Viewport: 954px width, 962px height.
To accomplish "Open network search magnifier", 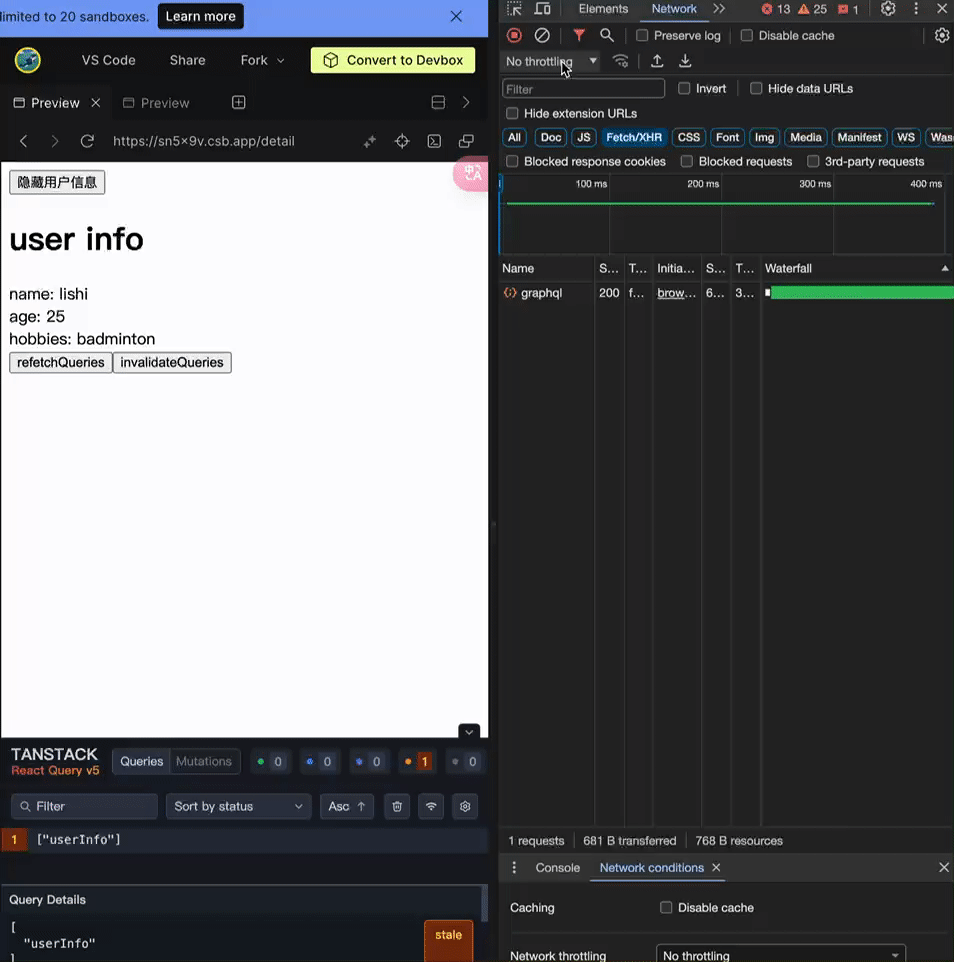I will pos(606,36).
